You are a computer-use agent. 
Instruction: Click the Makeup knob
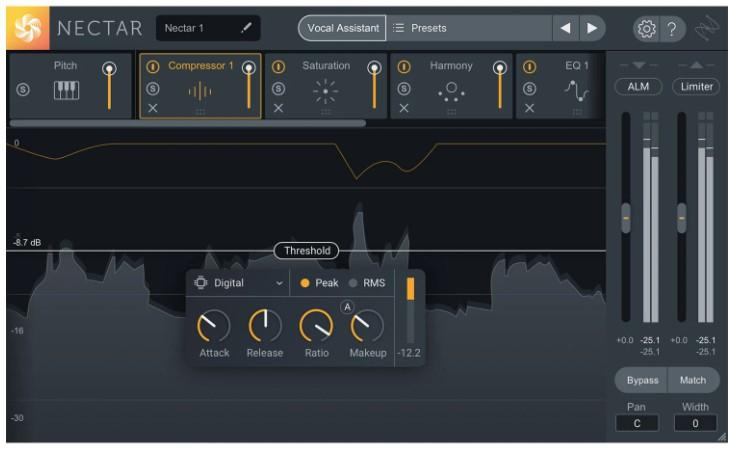pyautogui.click(x=368, y=326)
